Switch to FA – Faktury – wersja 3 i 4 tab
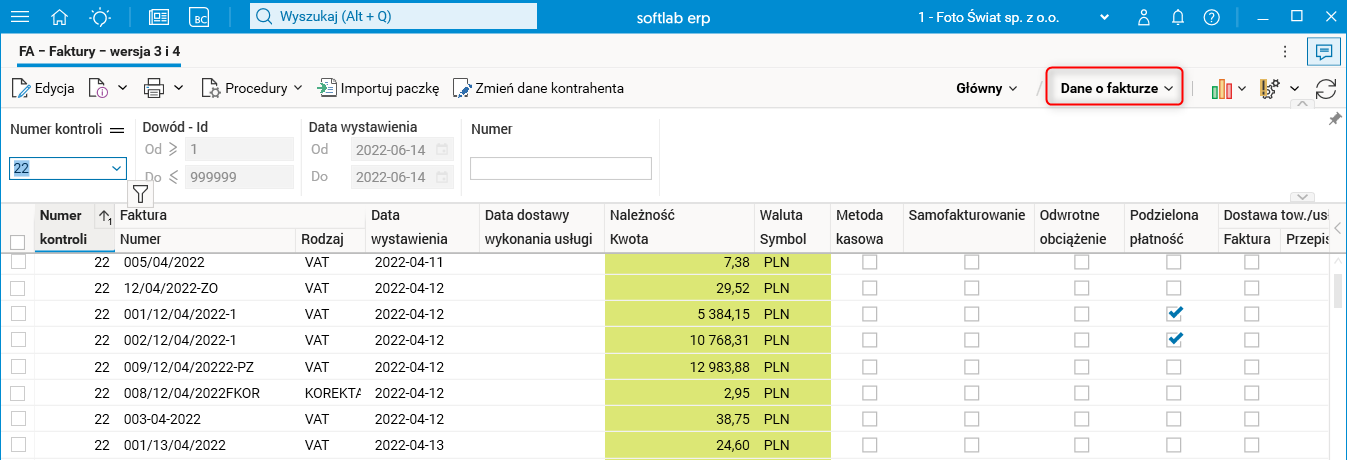Screen dimensions: 1347x460 (99, 50)
